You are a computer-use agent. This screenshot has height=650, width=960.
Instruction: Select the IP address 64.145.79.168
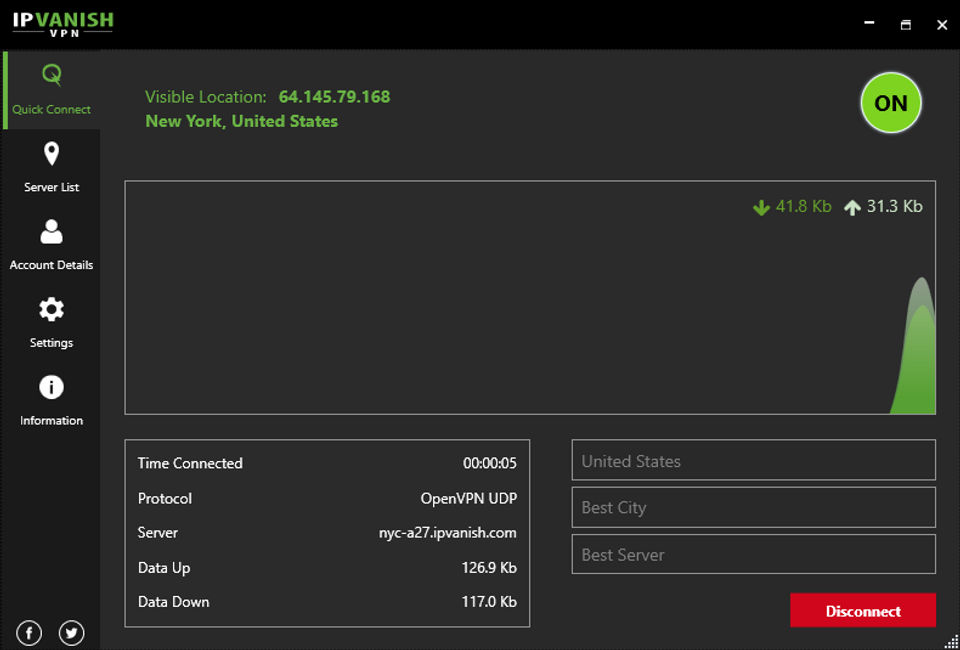(334, 97)
